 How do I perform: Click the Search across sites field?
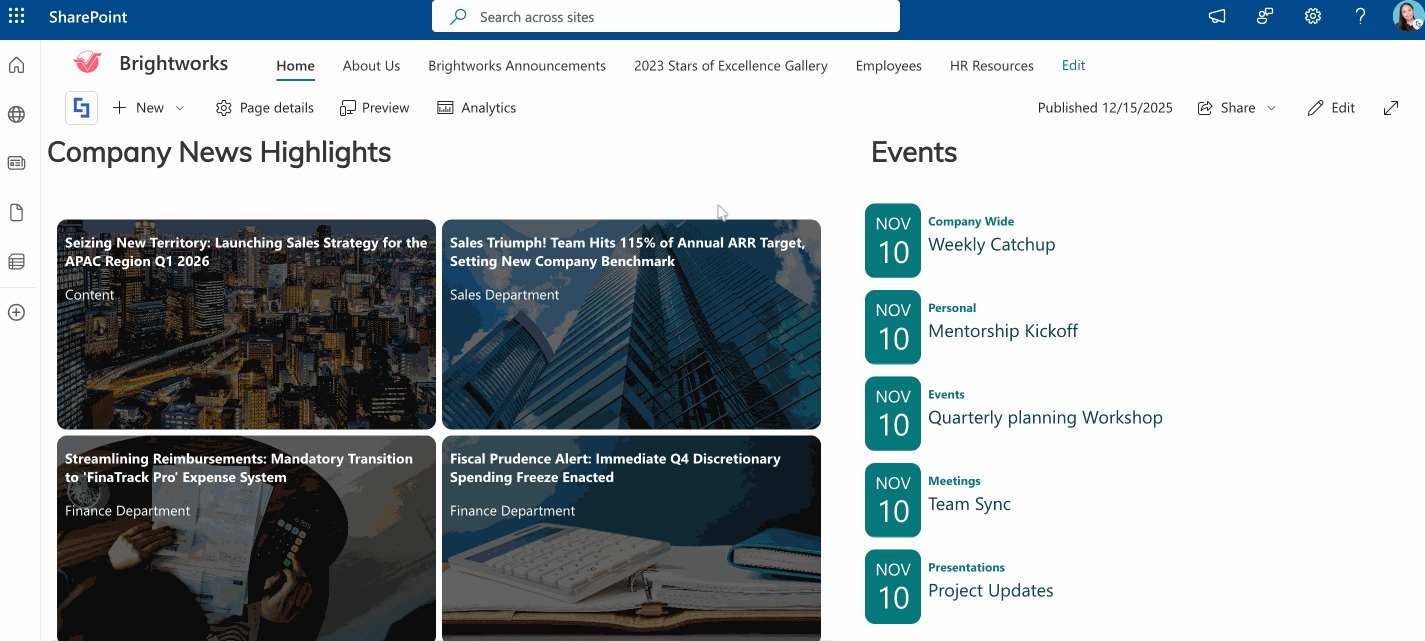[x=664, y=16]
